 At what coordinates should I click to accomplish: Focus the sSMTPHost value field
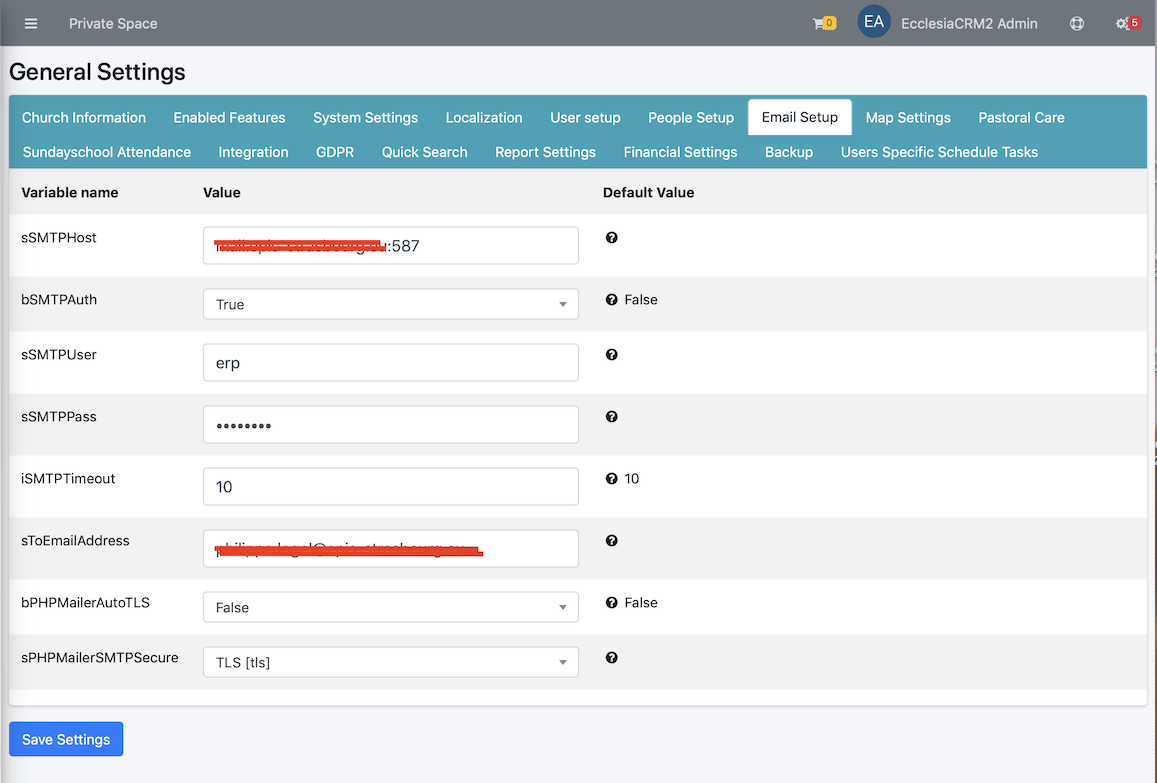coord(390,245)
